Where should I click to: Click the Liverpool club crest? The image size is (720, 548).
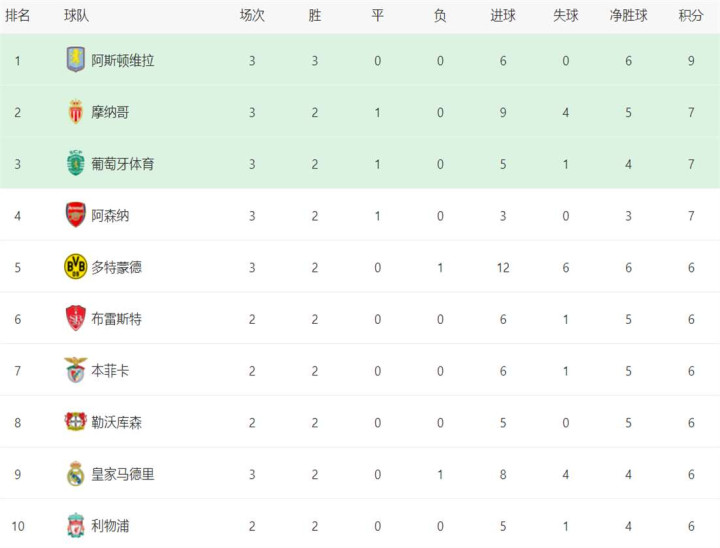coord(76,525)
